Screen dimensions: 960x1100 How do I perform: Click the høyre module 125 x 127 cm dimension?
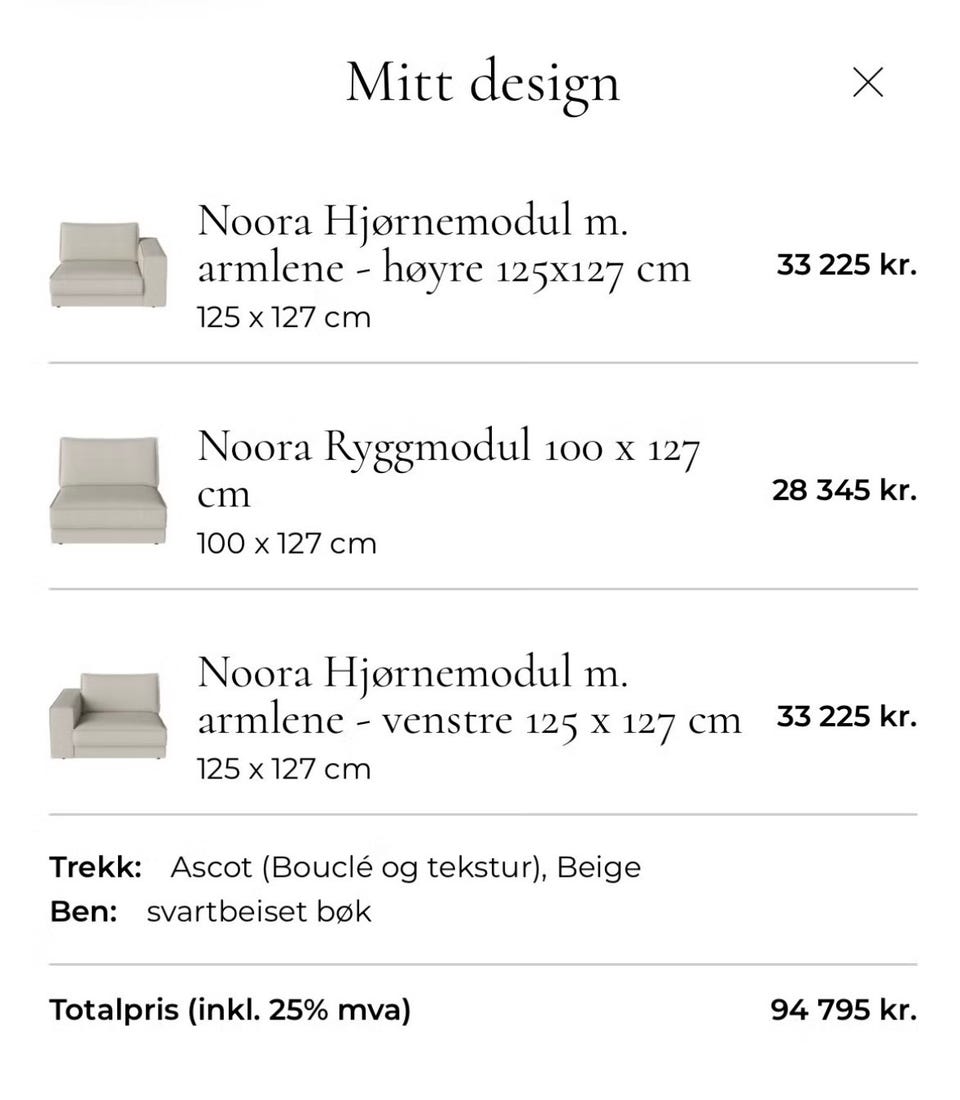[284, 318]
